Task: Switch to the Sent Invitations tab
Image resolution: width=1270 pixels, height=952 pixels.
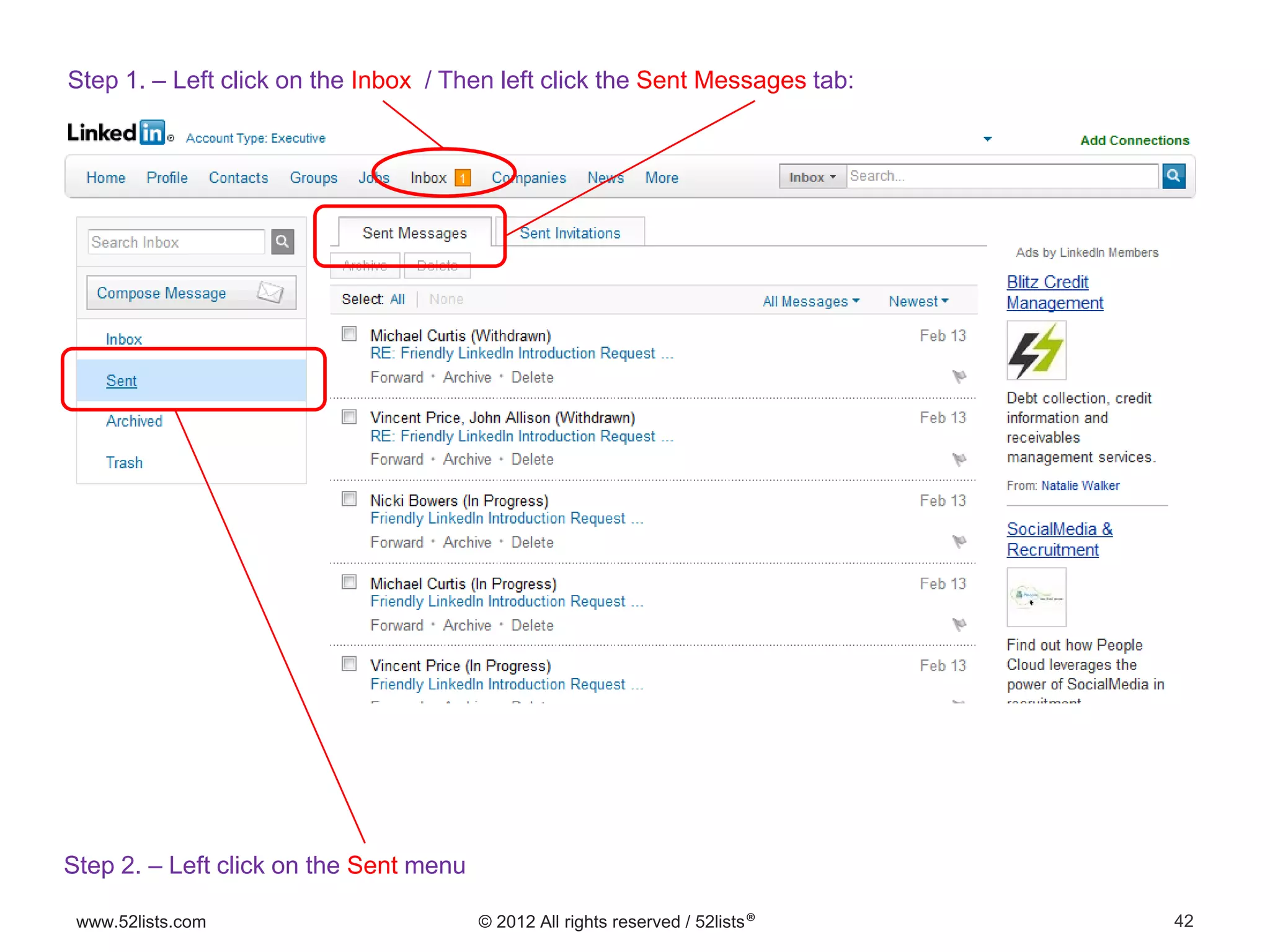Action: 569,233
